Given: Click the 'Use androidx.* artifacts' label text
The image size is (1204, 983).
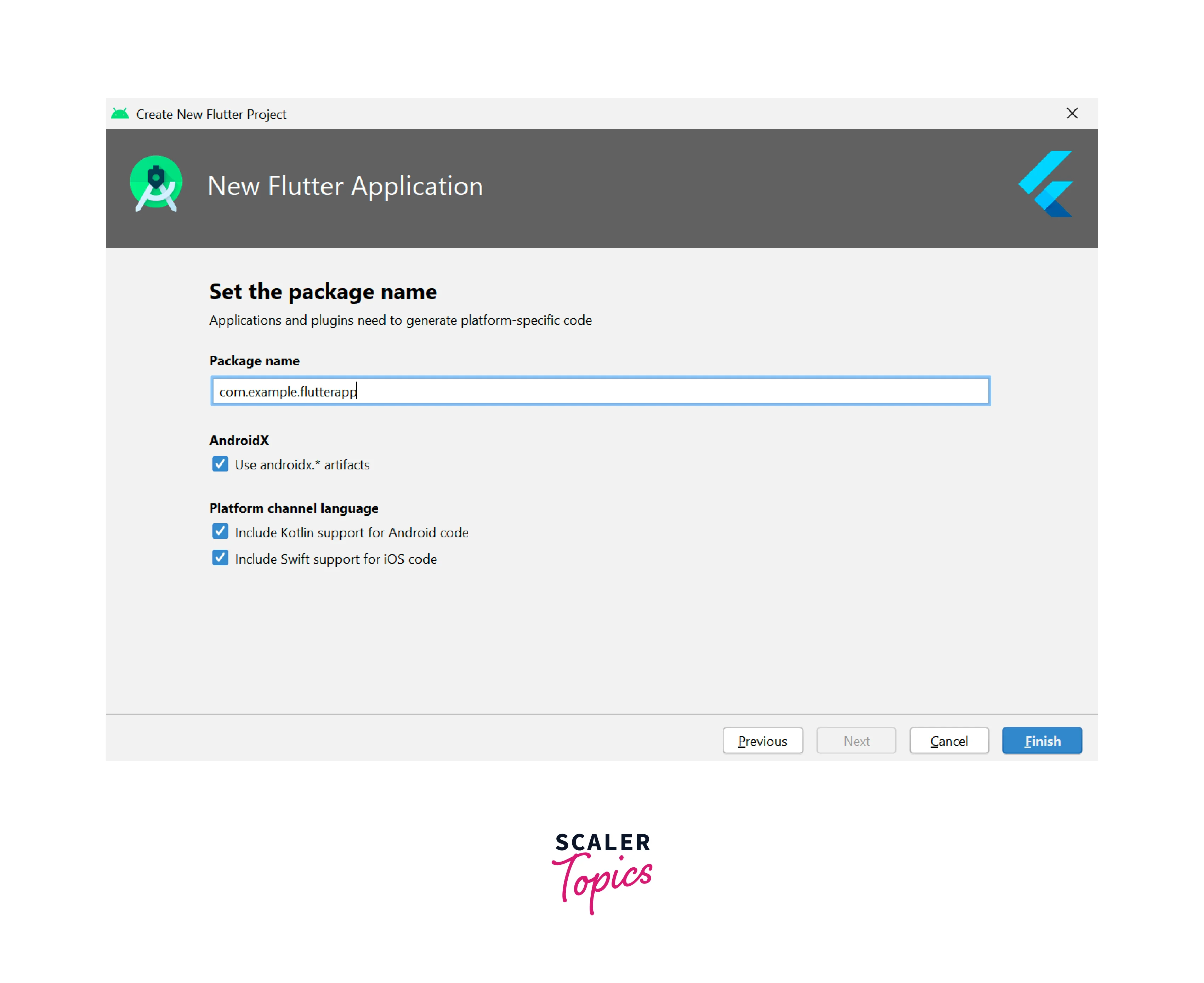Looking at the screenshot, I should pyautogui.click(x=302, y=465).
